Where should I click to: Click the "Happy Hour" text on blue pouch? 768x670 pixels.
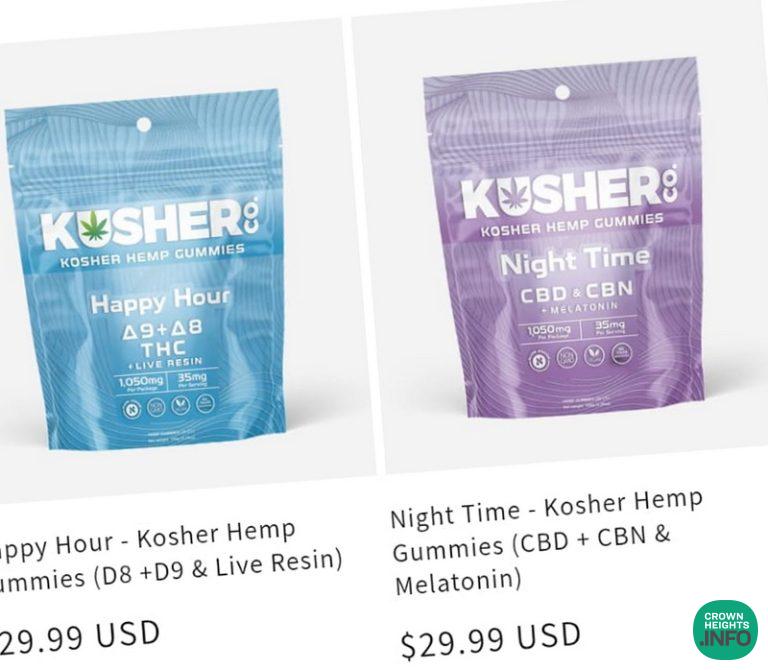pyautogui.click(x=160, y=301)
